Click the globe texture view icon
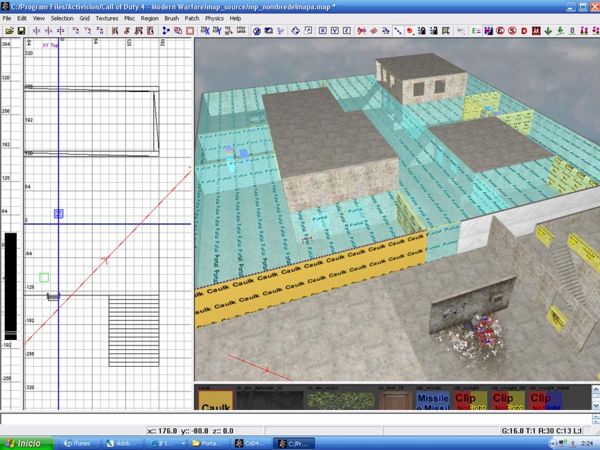600x450 pixels. pos(257,31)
